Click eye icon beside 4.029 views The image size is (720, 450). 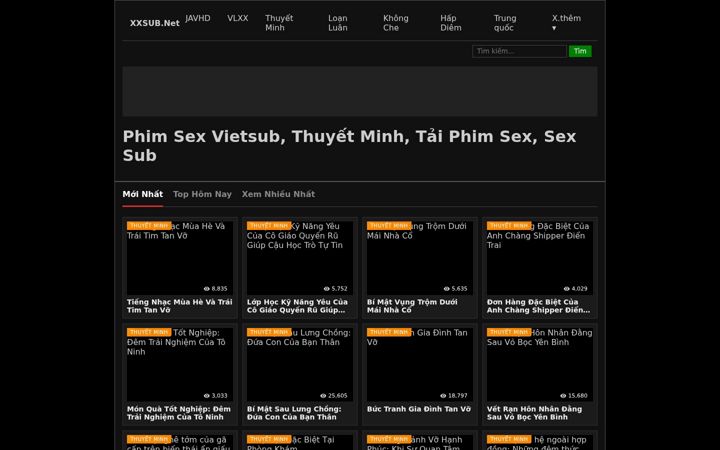tap(567, 289)
